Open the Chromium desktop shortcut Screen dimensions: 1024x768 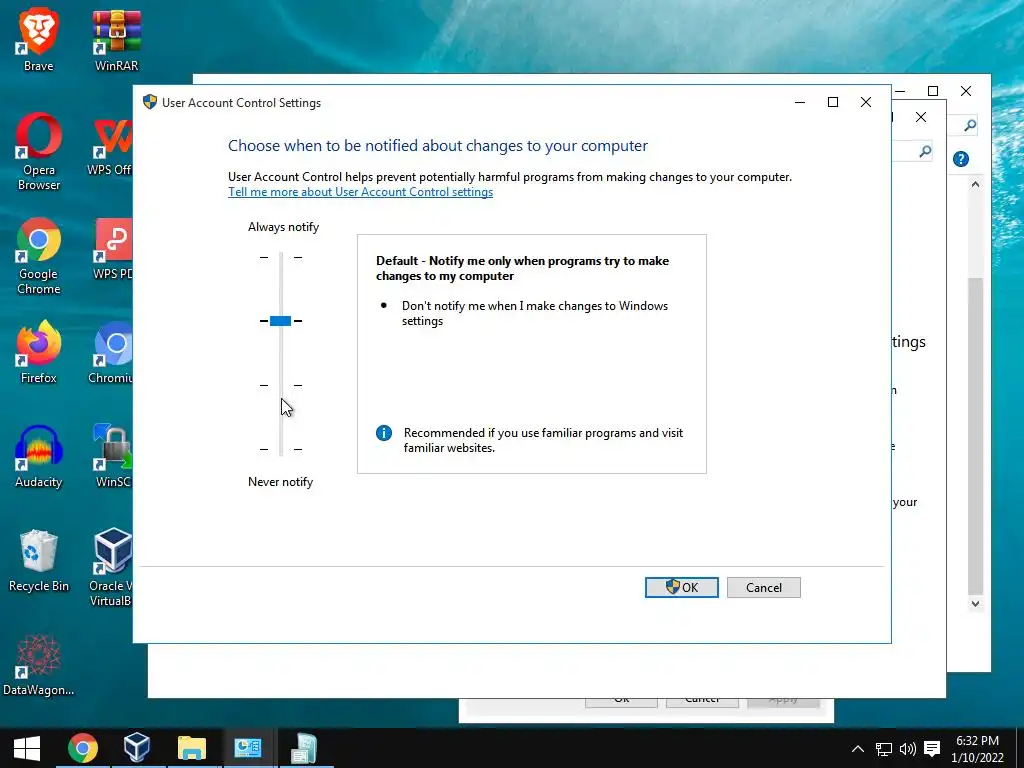111,353
